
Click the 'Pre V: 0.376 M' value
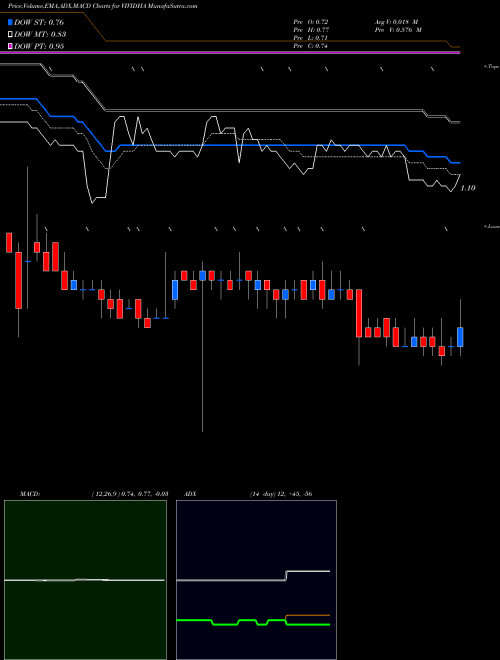click(399, 30)
